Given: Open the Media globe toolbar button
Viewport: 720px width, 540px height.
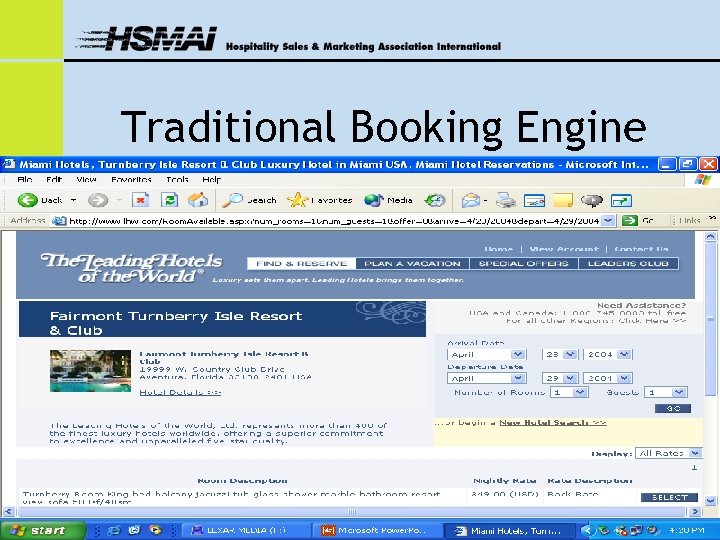Looking at the screenshot, I should click(x=388, y=200).
